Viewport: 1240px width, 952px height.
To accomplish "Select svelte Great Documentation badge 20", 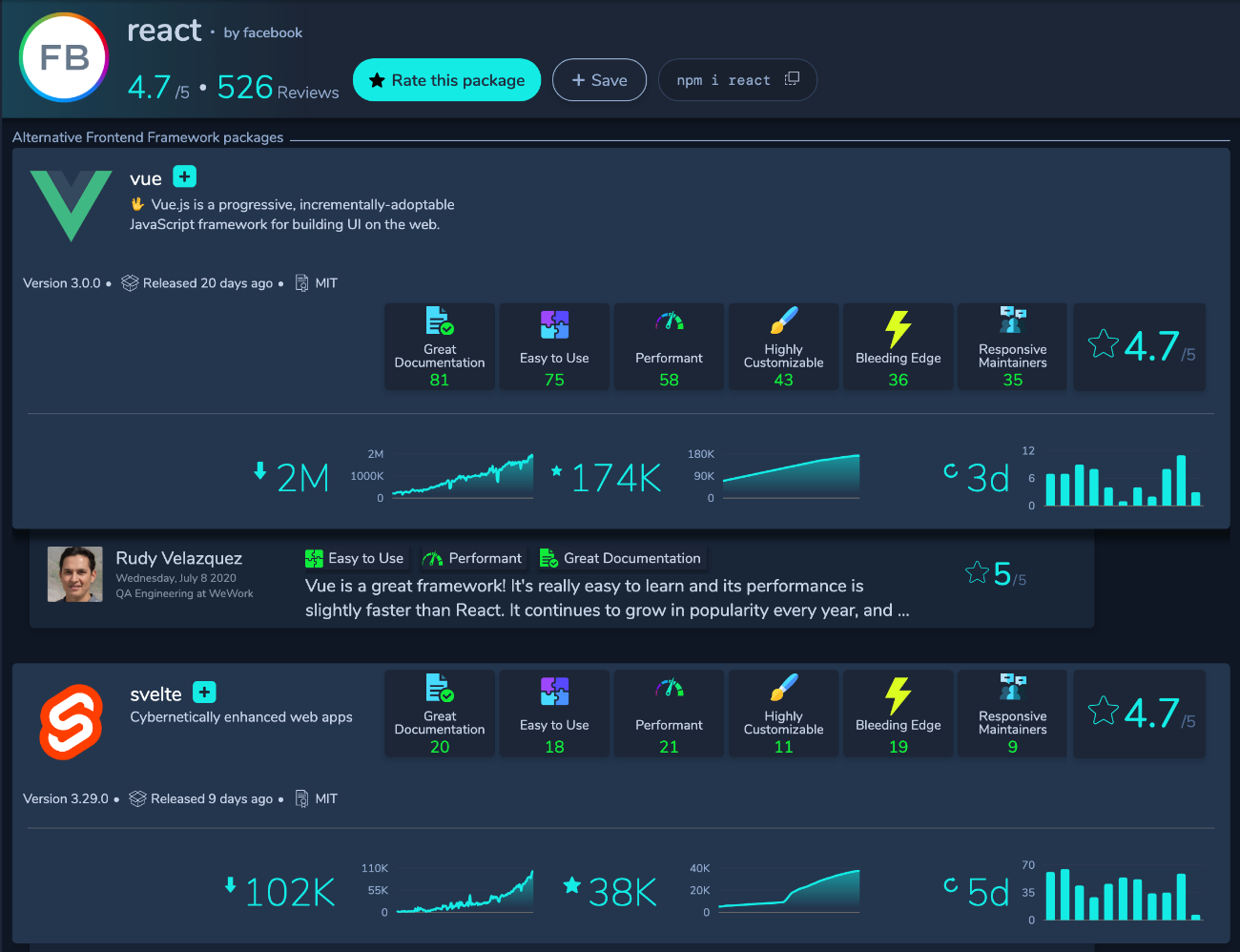I will (440, 714).
